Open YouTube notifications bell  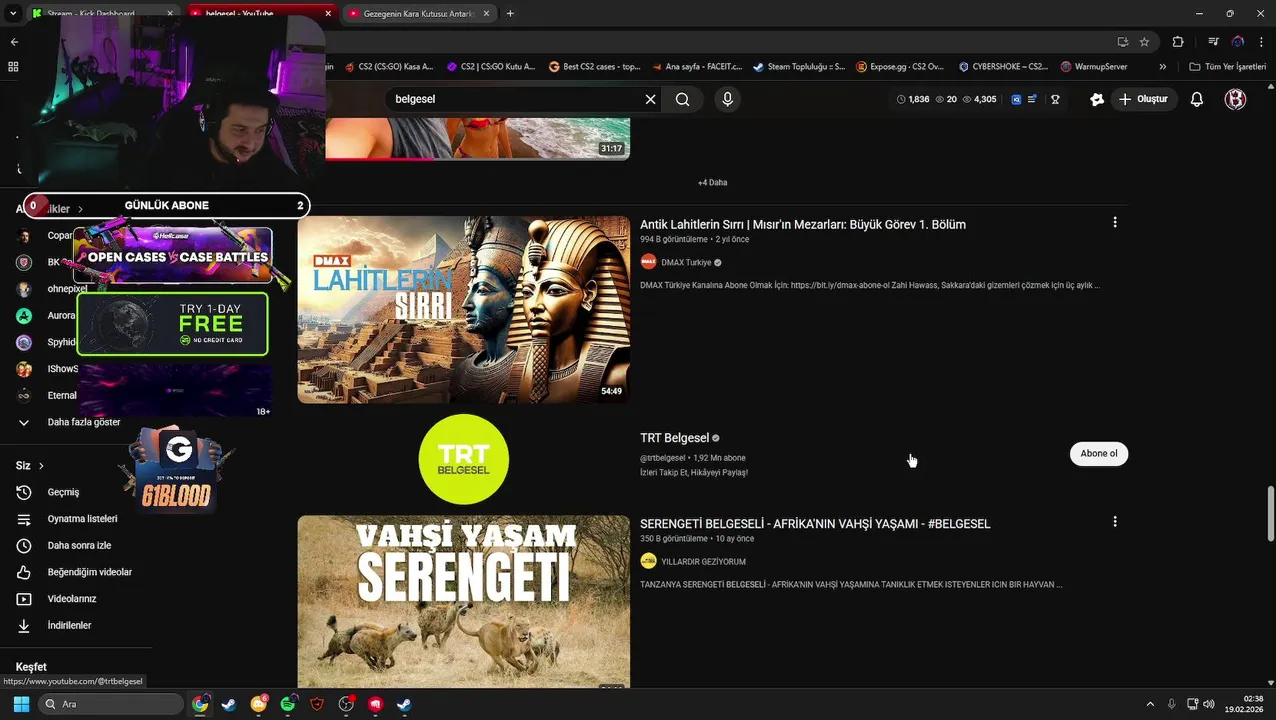(1196, 99)
